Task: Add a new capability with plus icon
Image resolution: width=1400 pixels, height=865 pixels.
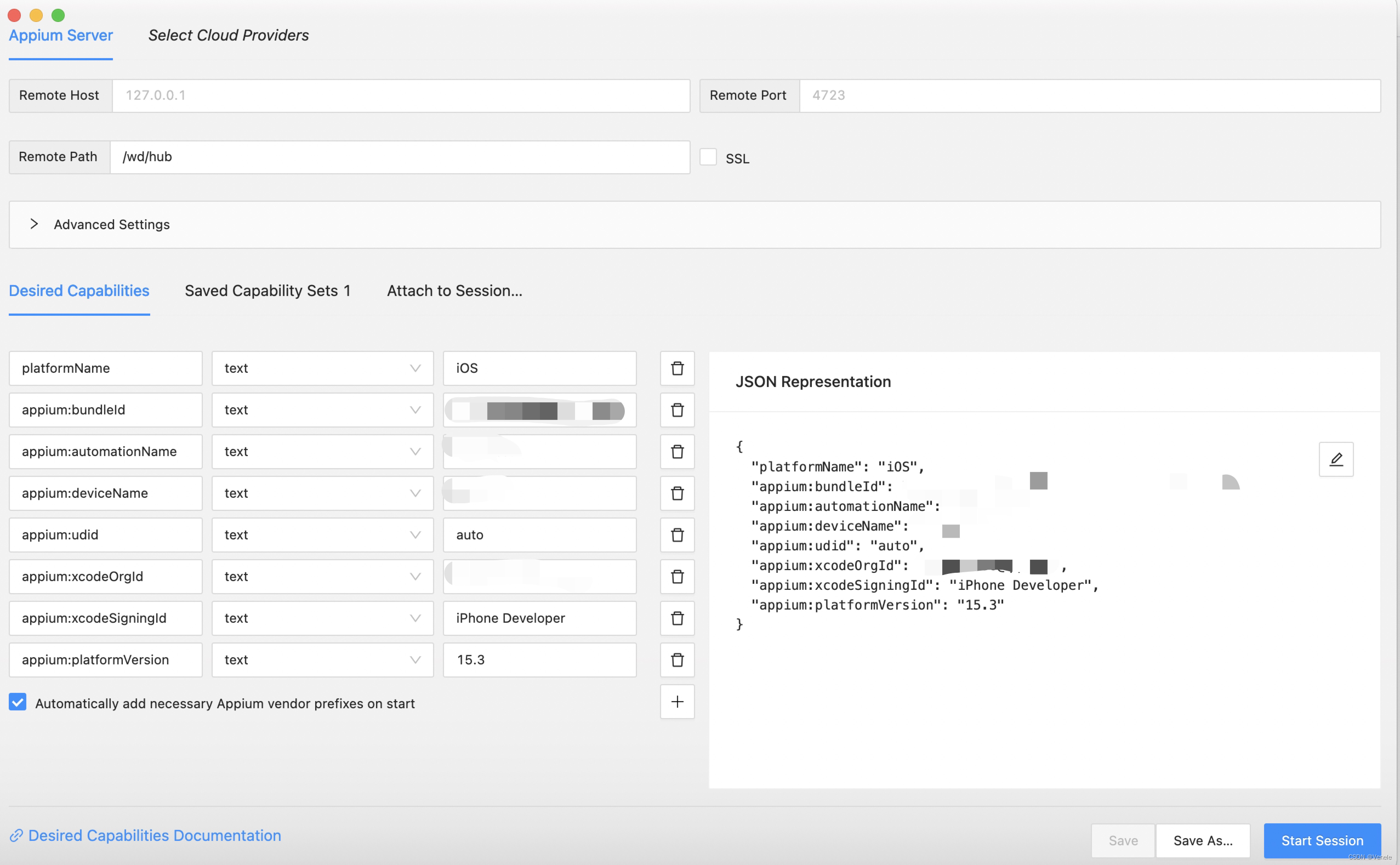Action: click(677, 702)
